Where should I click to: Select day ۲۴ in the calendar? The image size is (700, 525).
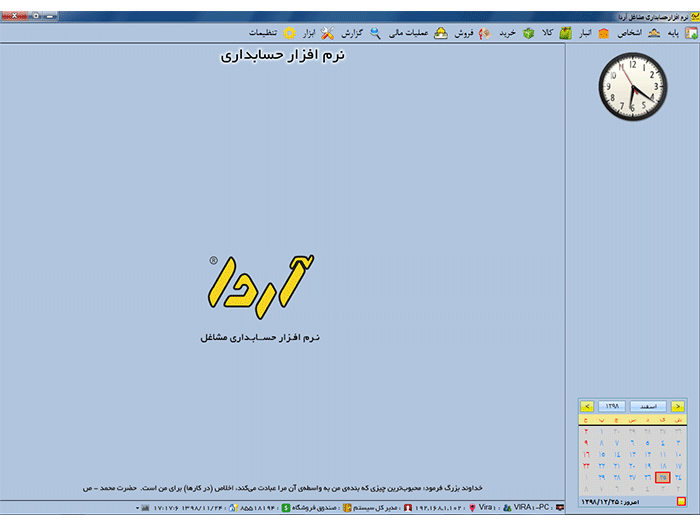[678, 477]
